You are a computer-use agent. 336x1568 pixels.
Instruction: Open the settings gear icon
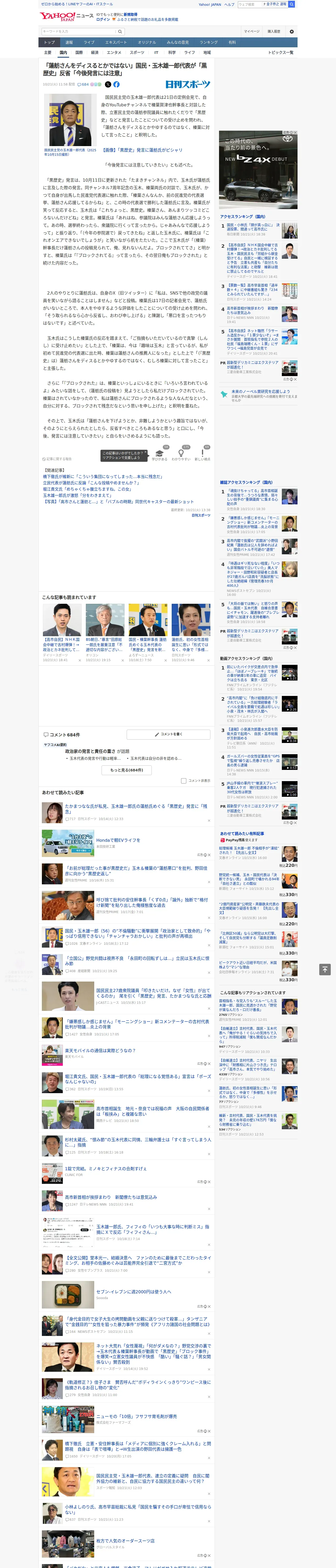click(x=292, y=32)
